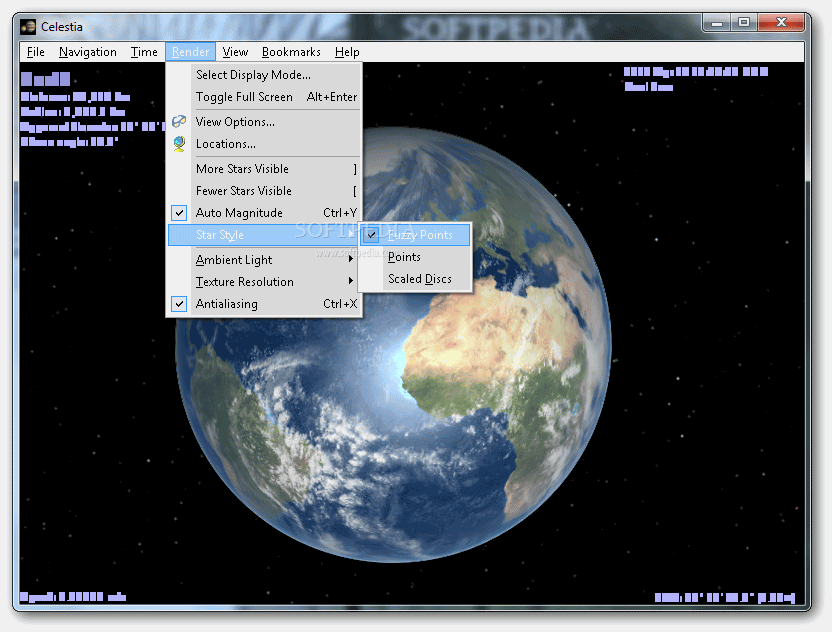This screenshot has width=832, height=632.
Task: Minimize the Celestia window
Action: tap(717, 22)
